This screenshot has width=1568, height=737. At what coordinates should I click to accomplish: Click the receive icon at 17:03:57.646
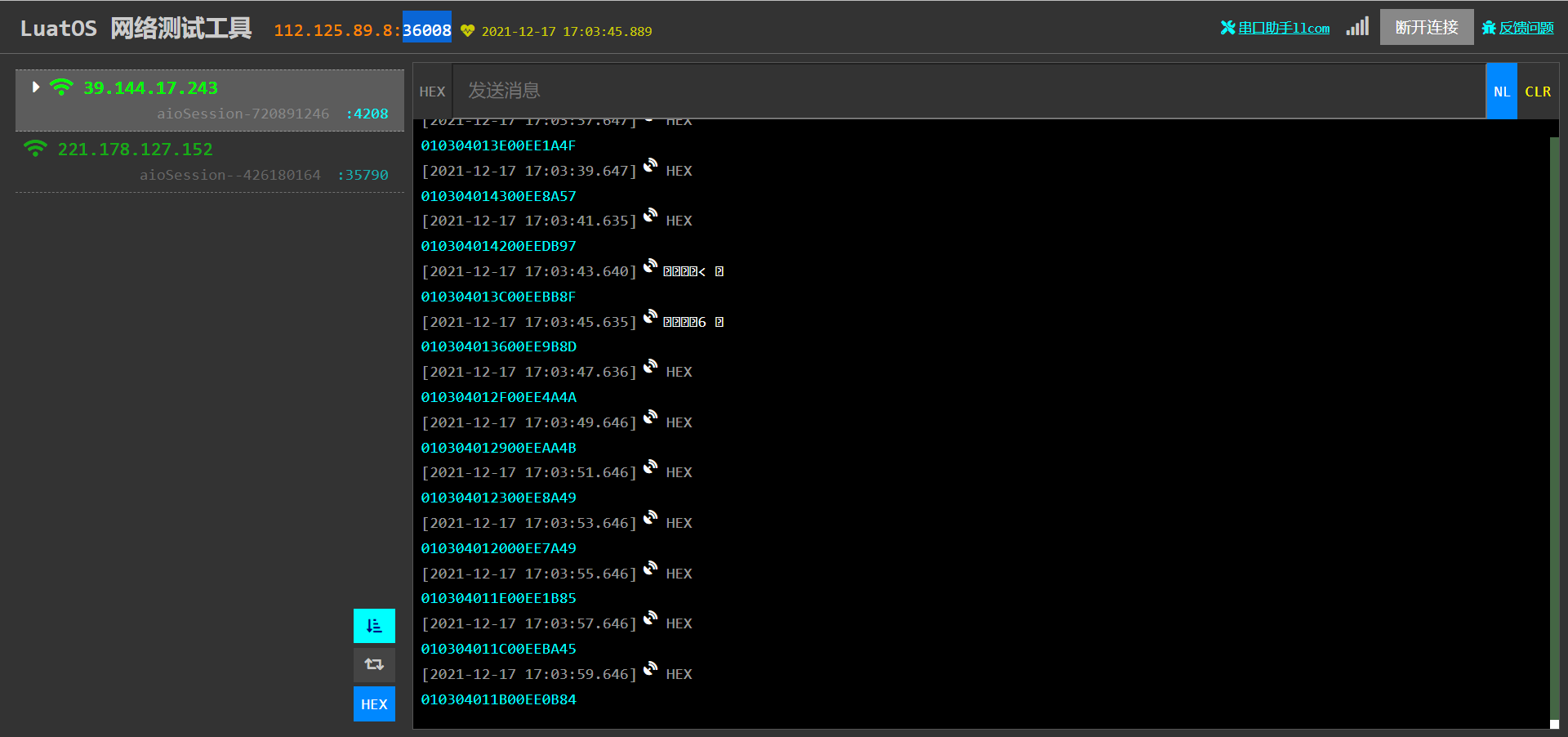pos(650,618)
